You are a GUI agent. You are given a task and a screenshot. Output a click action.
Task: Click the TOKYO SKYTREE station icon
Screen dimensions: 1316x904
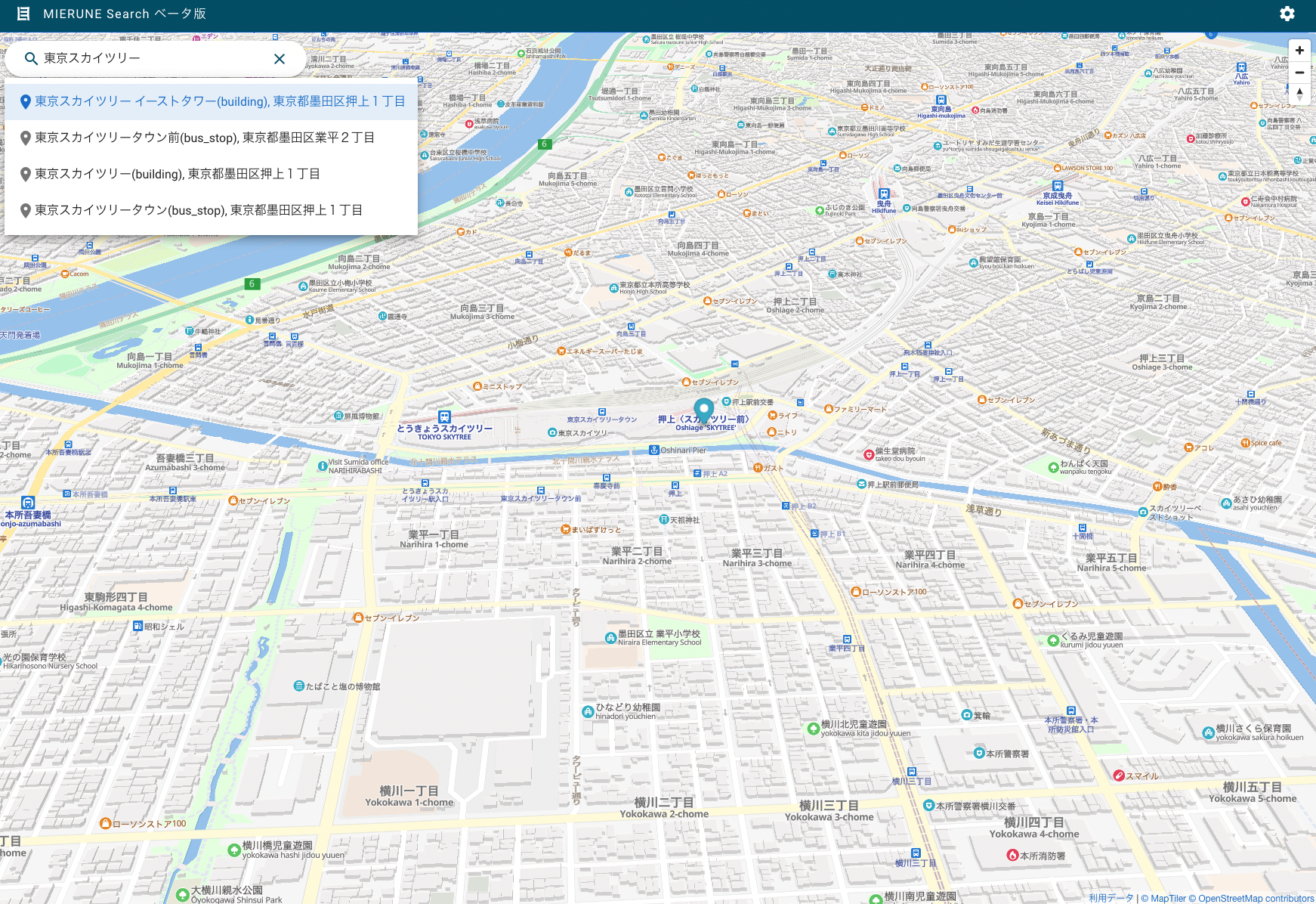tap(445, 416)
